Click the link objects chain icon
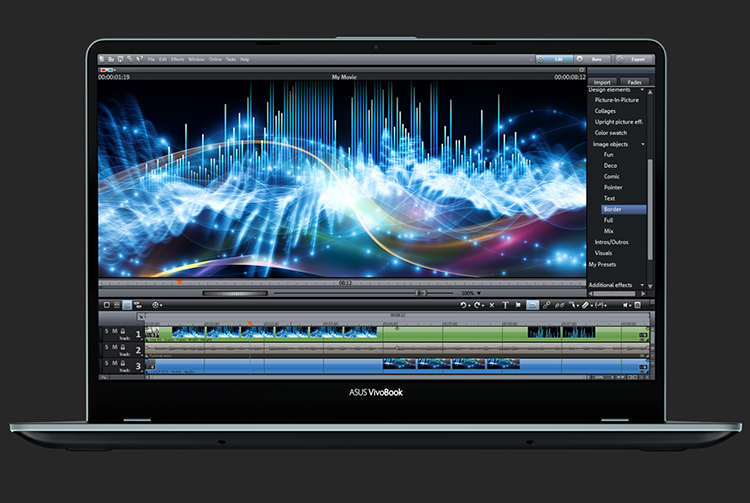The image size is (750, 503). [x=547, y=305]
